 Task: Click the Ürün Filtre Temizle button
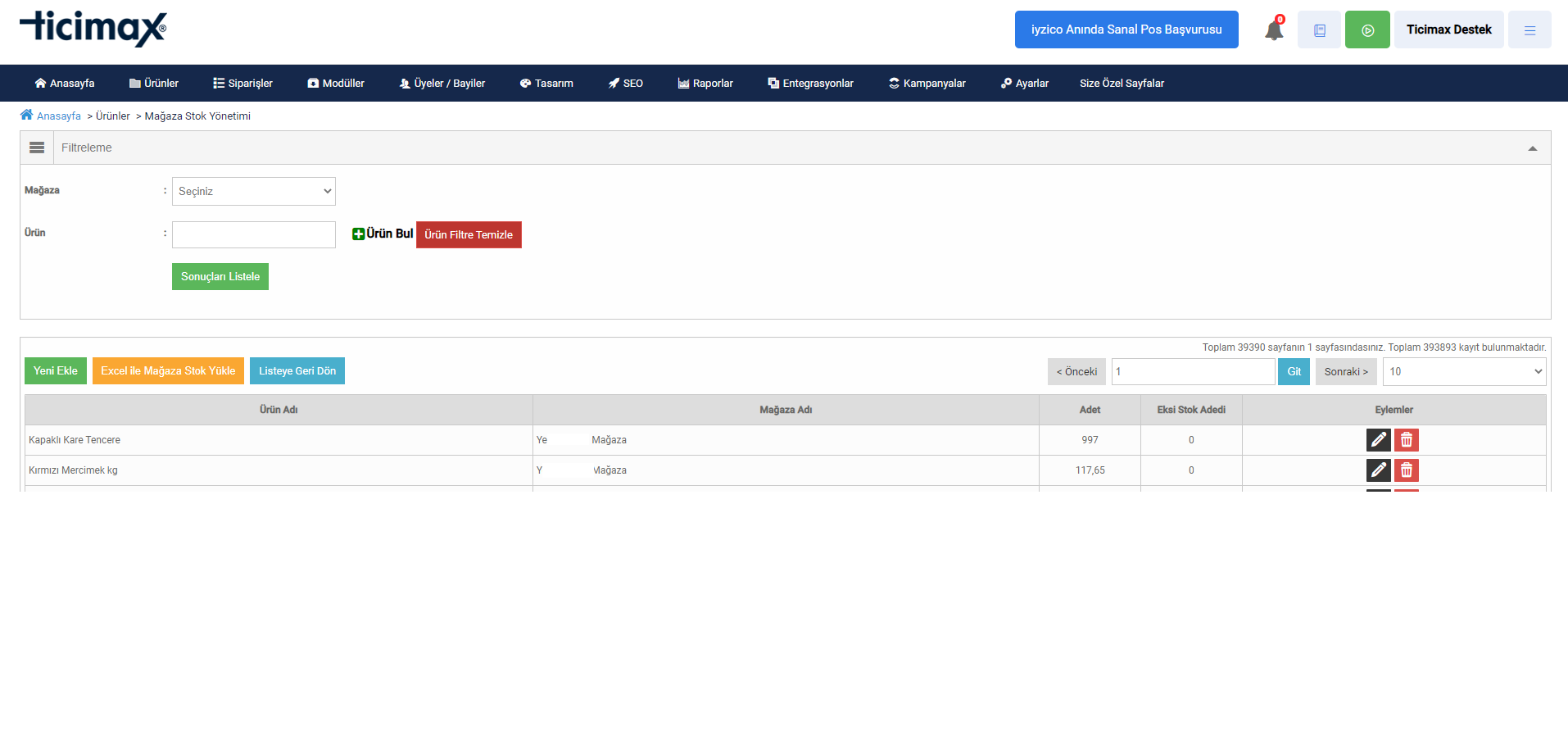point(469,234)
